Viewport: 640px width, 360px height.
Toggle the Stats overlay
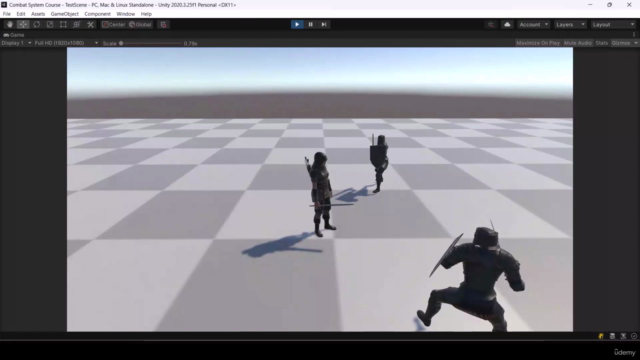pyautogui.click(x=602, y=43)
